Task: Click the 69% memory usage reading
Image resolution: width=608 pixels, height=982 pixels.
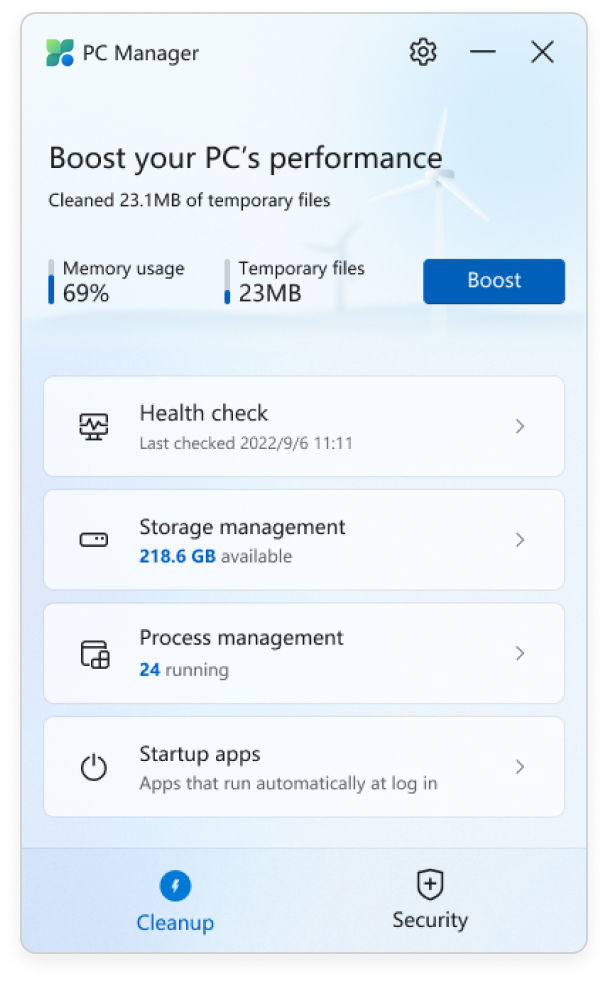Action: coord(84,290)
